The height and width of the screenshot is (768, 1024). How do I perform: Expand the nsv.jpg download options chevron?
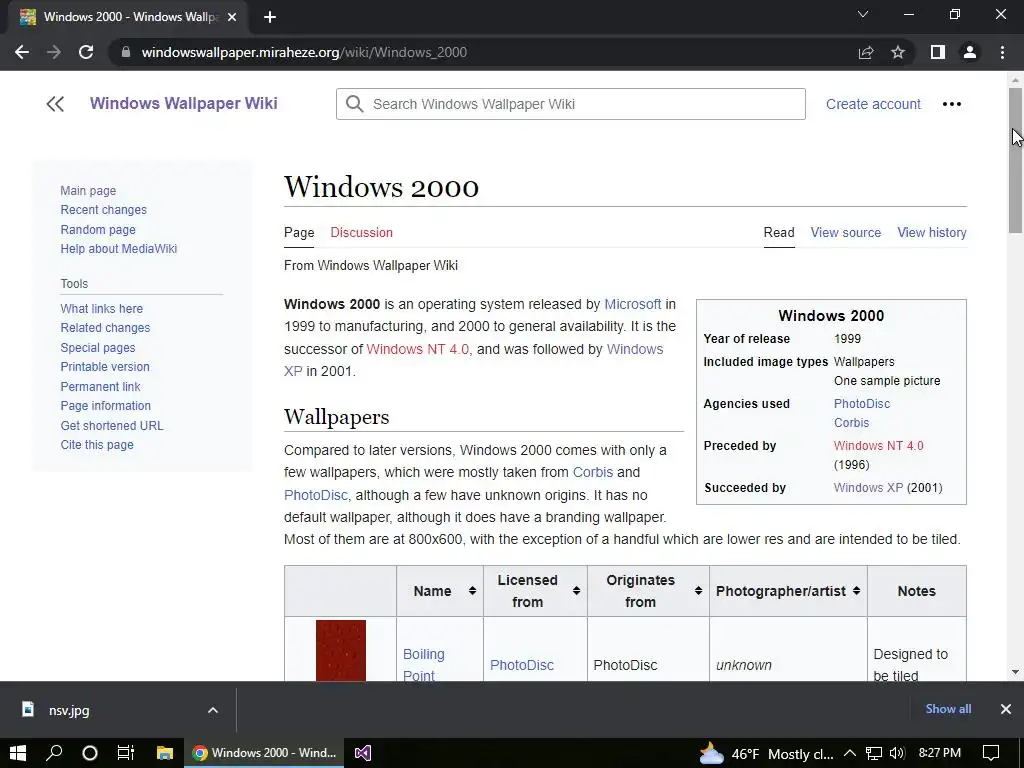click(213, 710)
